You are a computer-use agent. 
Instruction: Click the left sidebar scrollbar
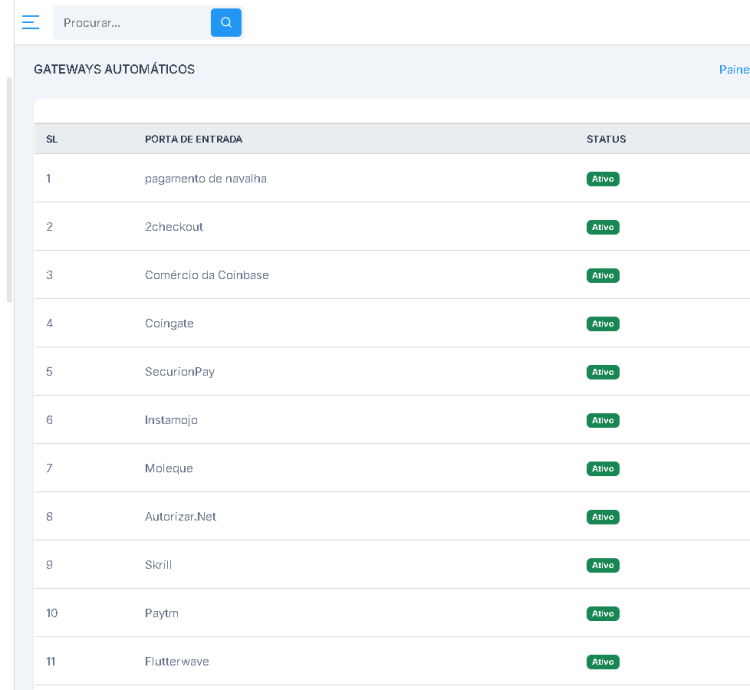point(9,190)
